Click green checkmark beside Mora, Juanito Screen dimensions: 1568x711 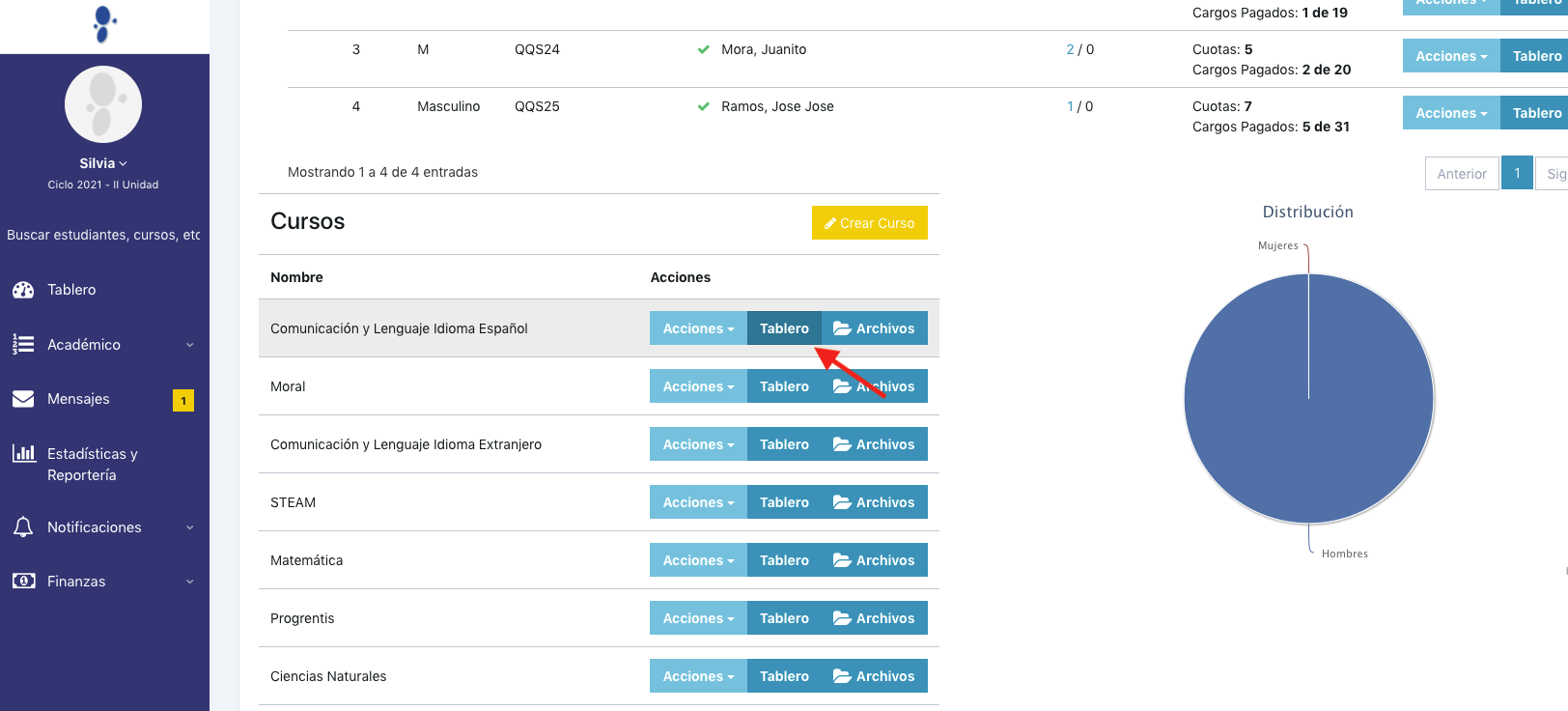[x=704, y=49]
